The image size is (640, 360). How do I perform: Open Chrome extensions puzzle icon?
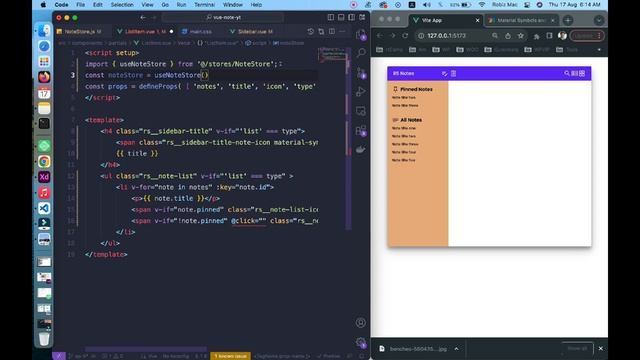pos(536,36)
